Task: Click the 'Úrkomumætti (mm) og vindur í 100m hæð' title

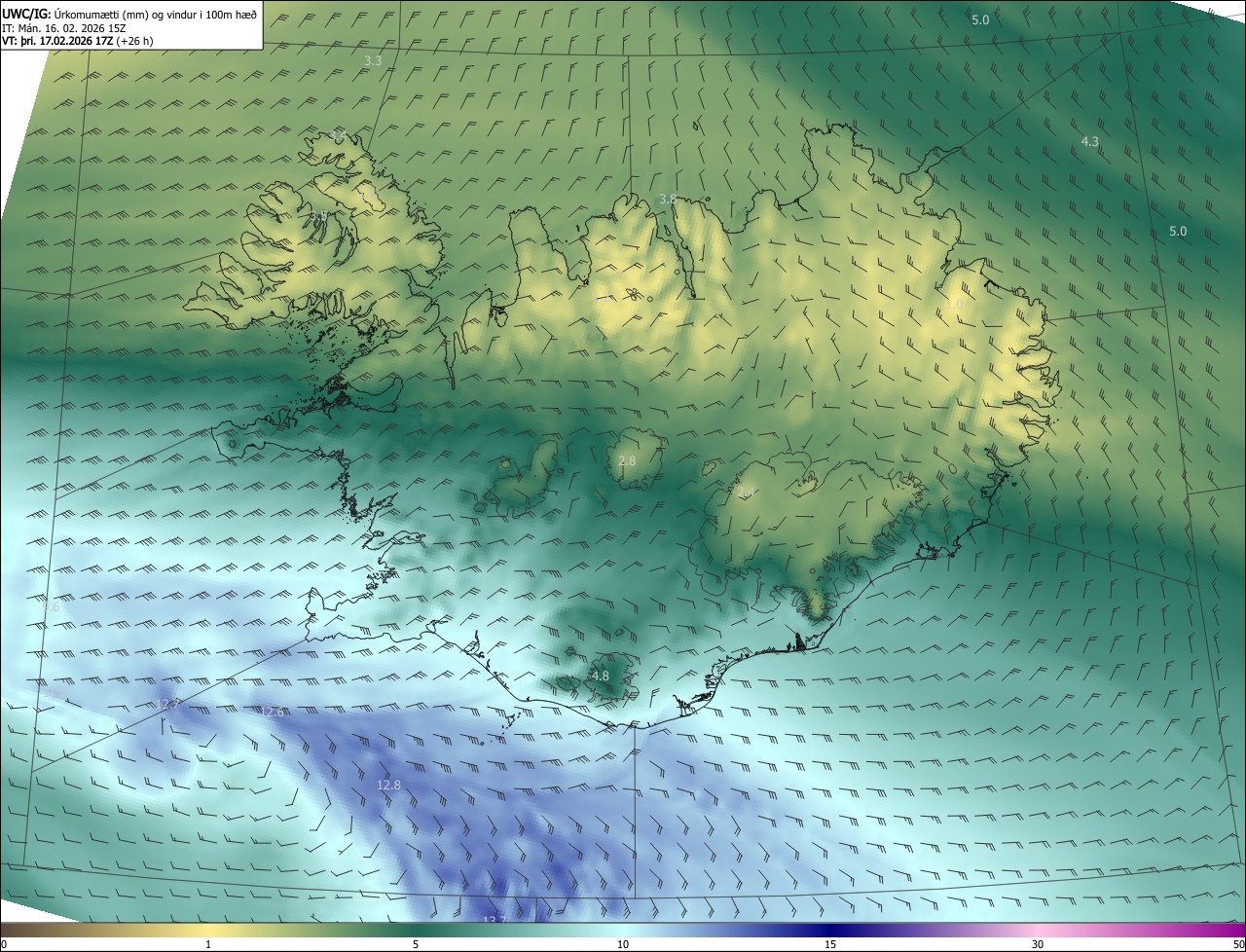Action: (x=155, y=14)
